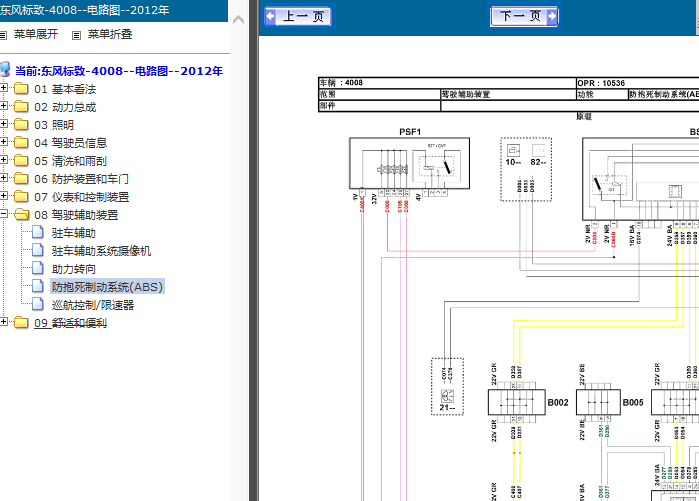This screenshot has width=699, height=501.
Task: Go to previous page with 上一页 button
Action: 298,17
